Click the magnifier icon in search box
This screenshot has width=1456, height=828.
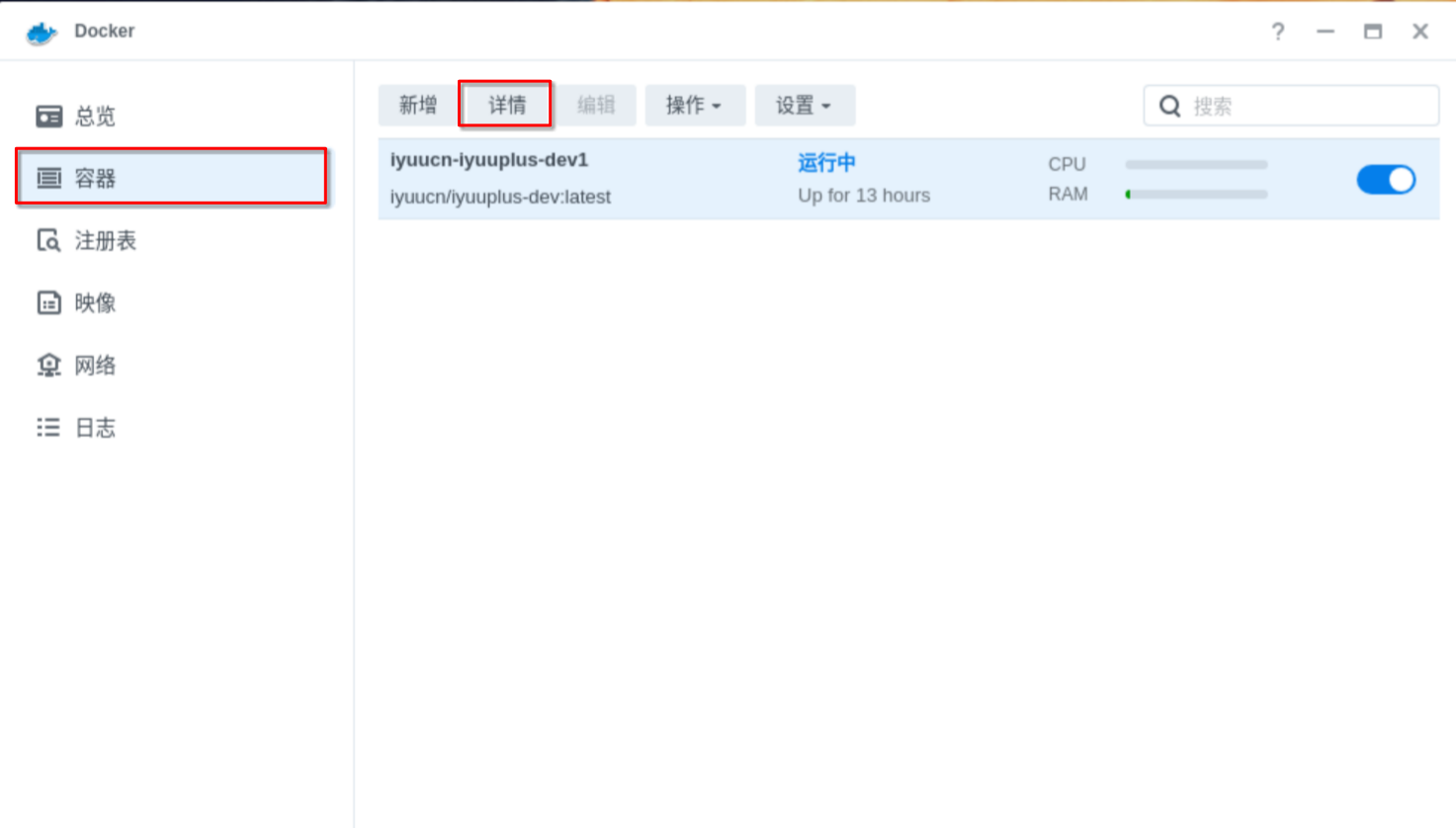[1170, 106]
